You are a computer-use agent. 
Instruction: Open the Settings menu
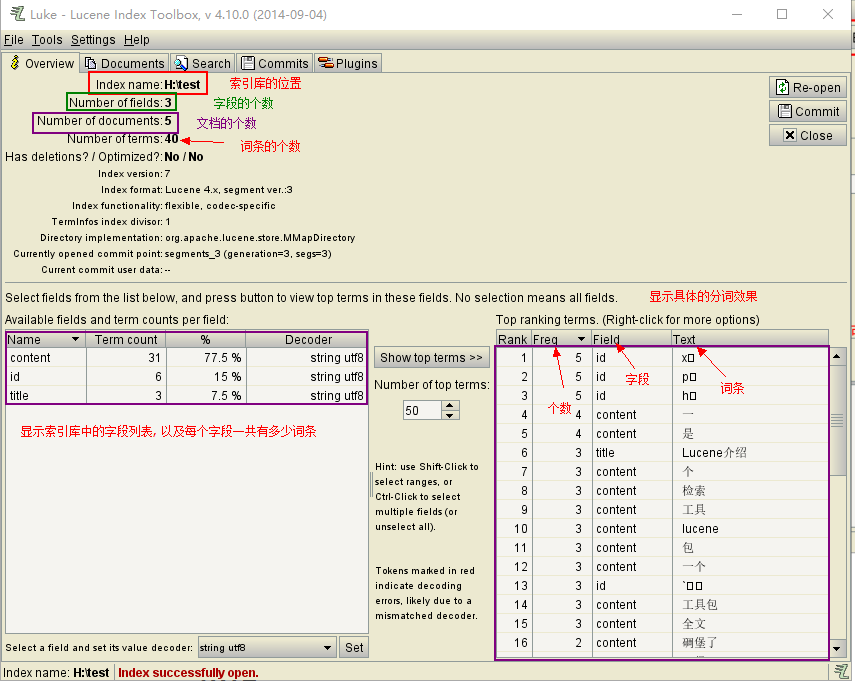click(93, 40)
